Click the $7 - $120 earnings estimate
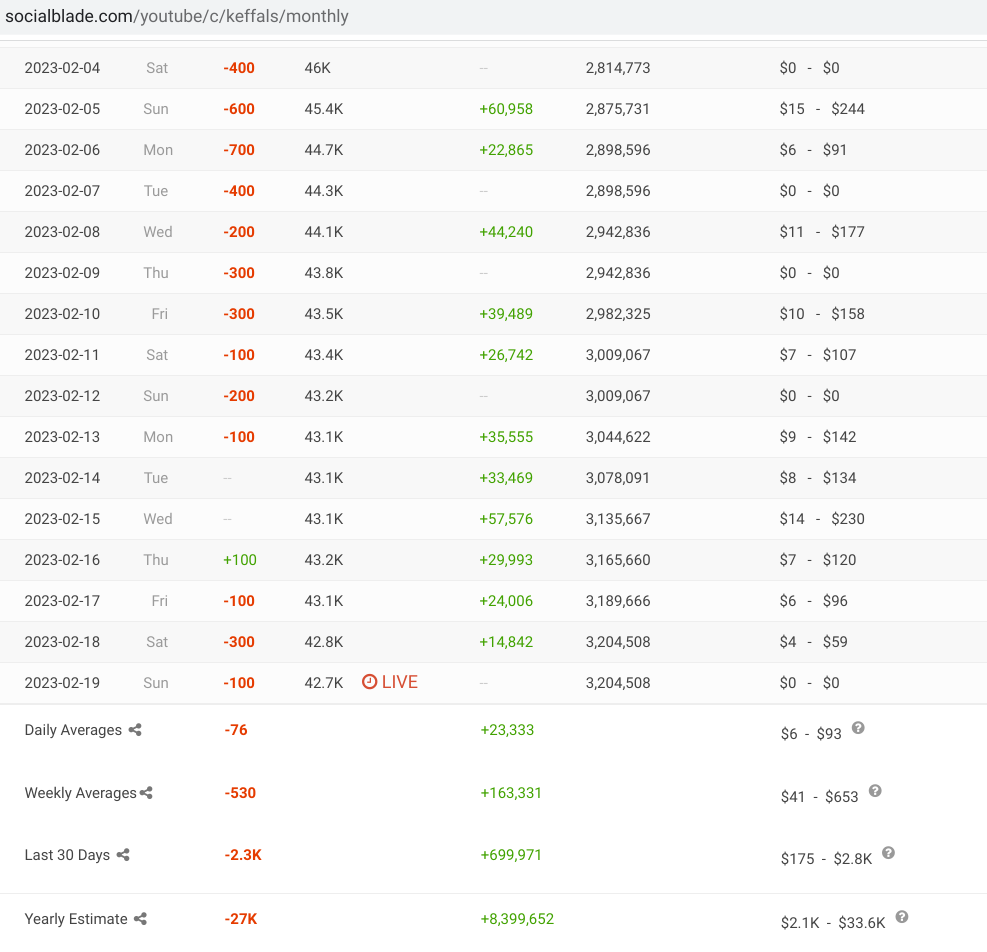The image size is (987, 952). 818,560
